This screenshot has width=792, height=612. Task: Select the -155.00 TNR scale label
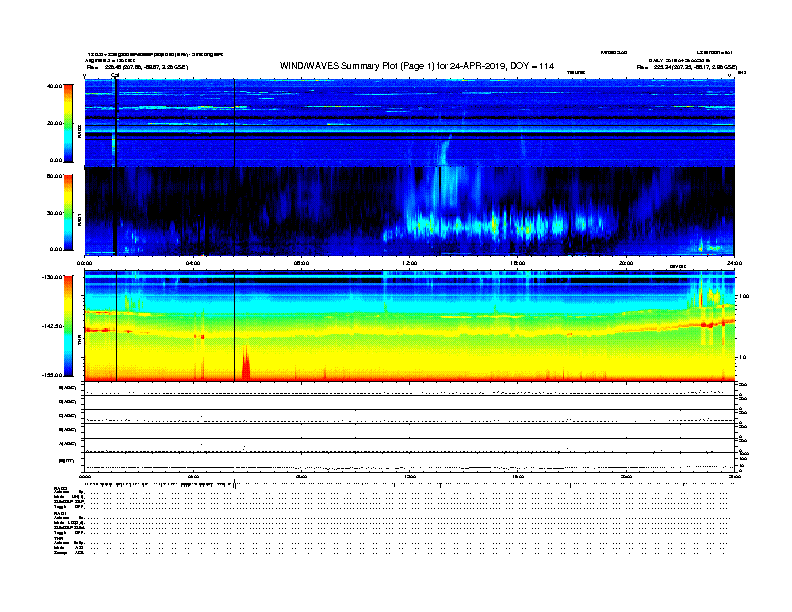[x=52, y=375]
